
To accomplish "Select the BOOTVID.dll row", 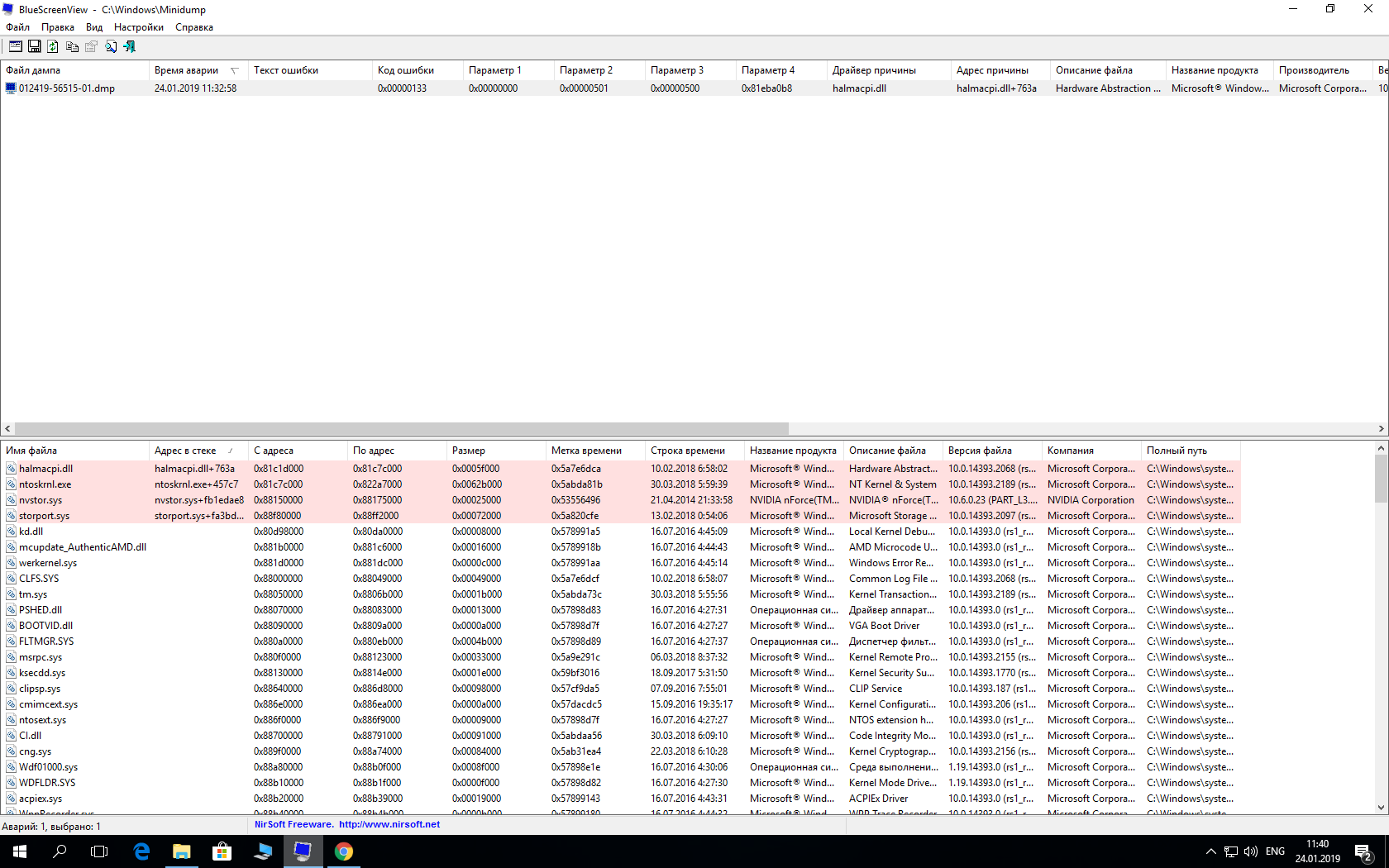I will (620, 626).
